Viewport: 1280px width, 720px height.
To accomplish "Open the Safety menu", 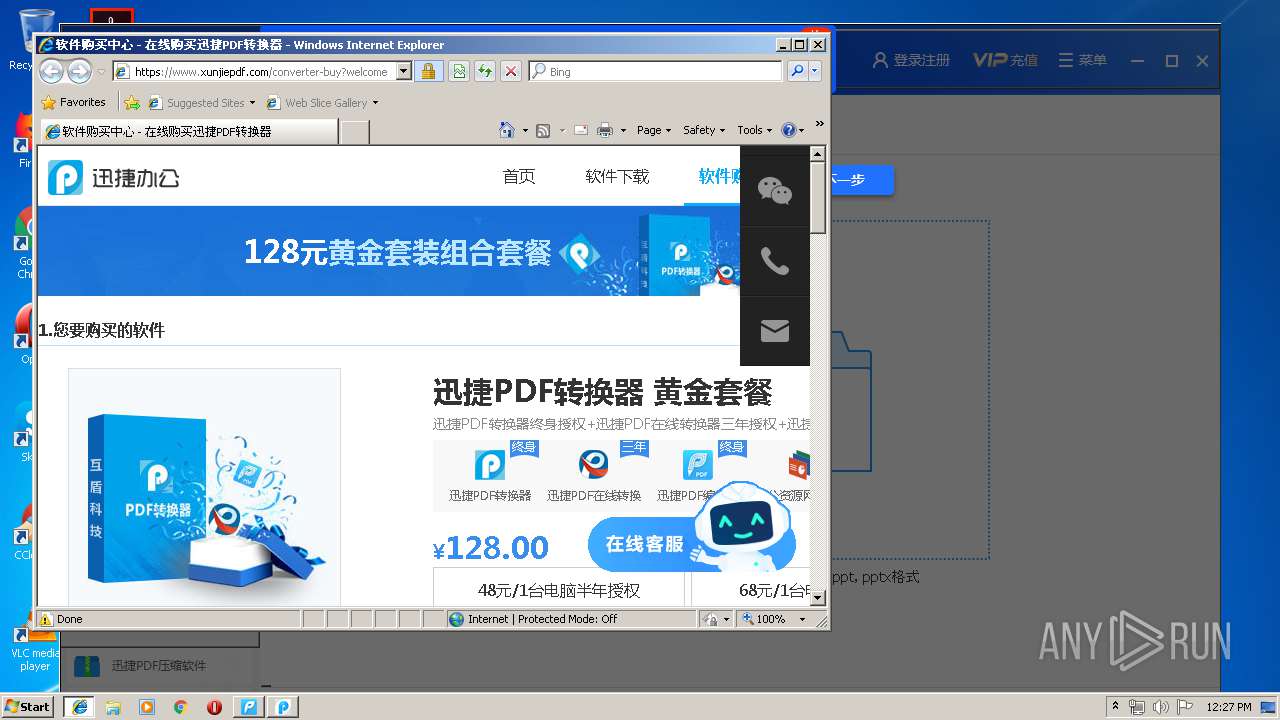I will 705,130.
